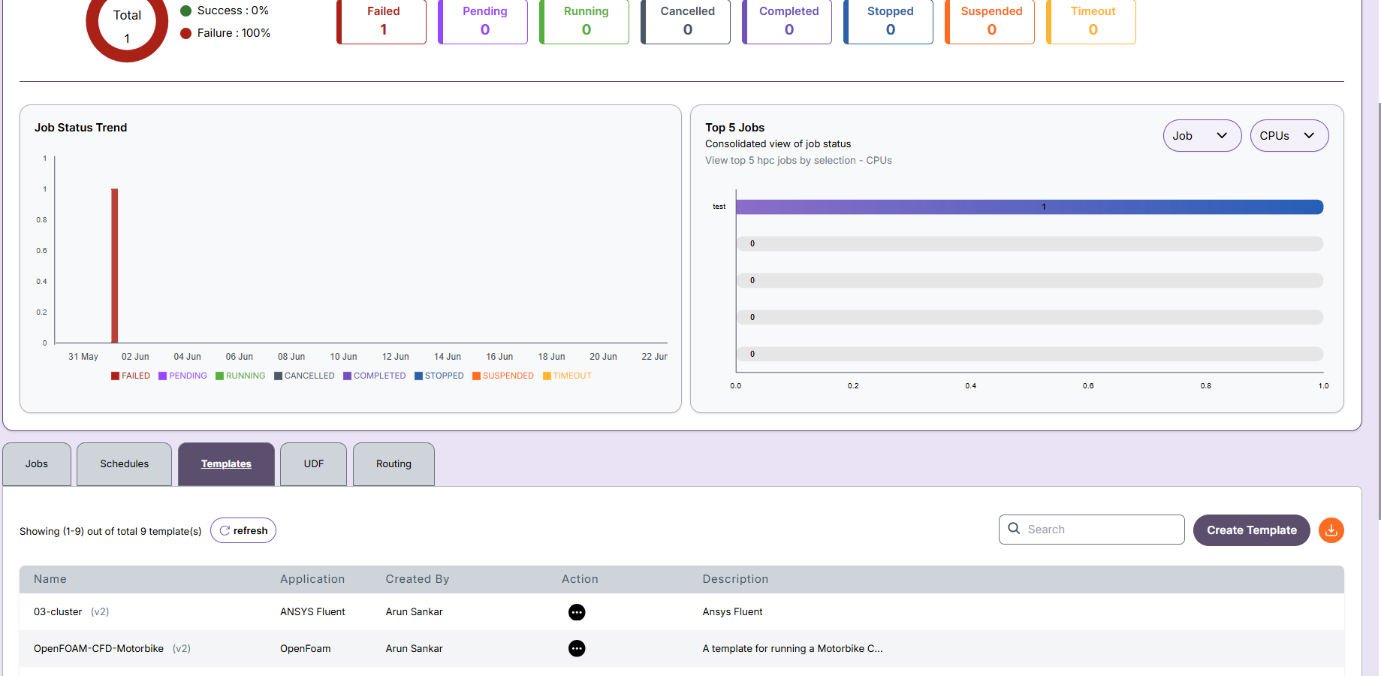The image size is (1381, 676).
Task: Toggle SUSPENDED series in chart legend
Action: [503, 376]
